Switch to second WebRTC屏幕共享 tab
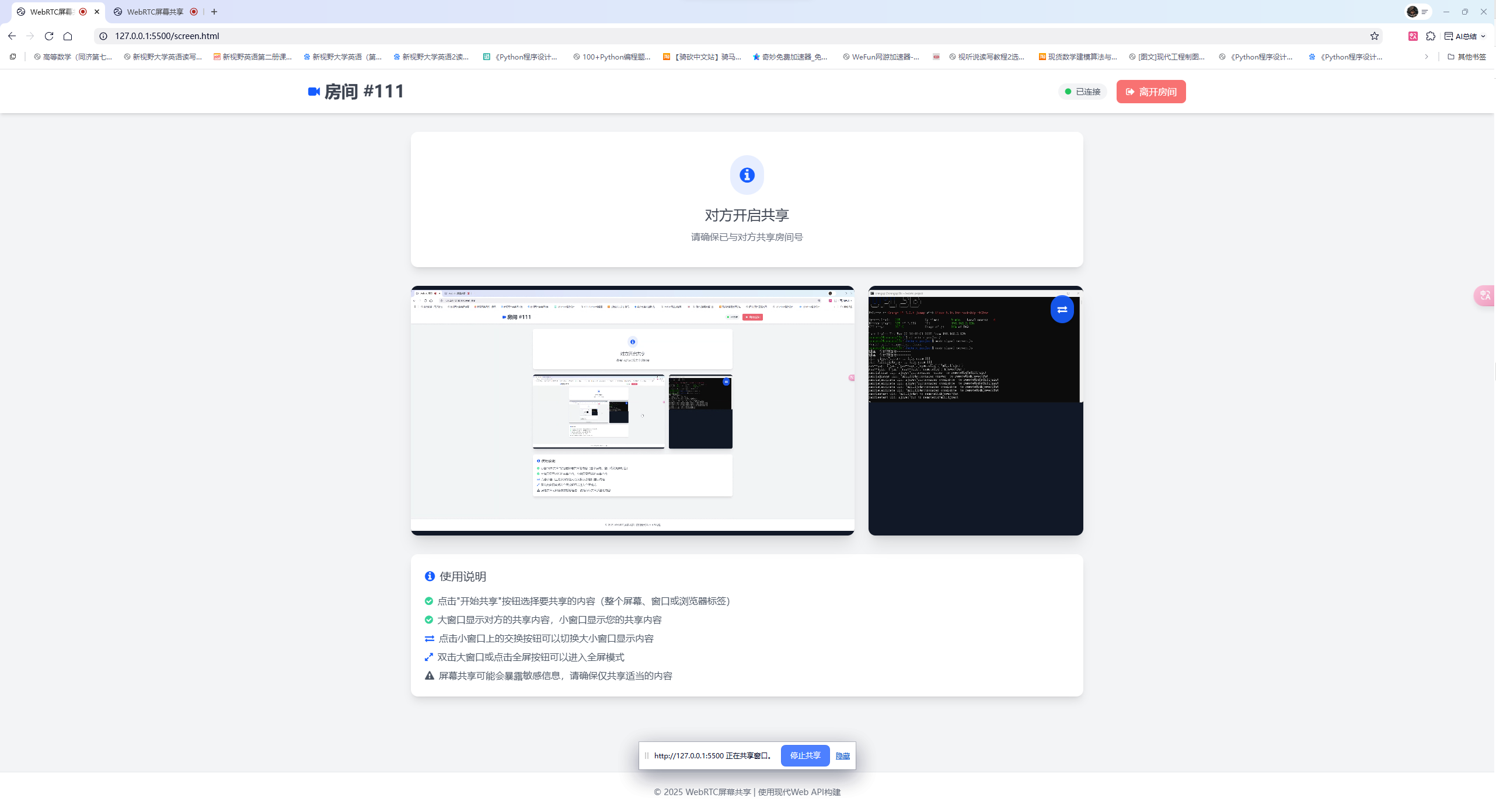Screen dimensions: 1496x812 coord(155,12)
